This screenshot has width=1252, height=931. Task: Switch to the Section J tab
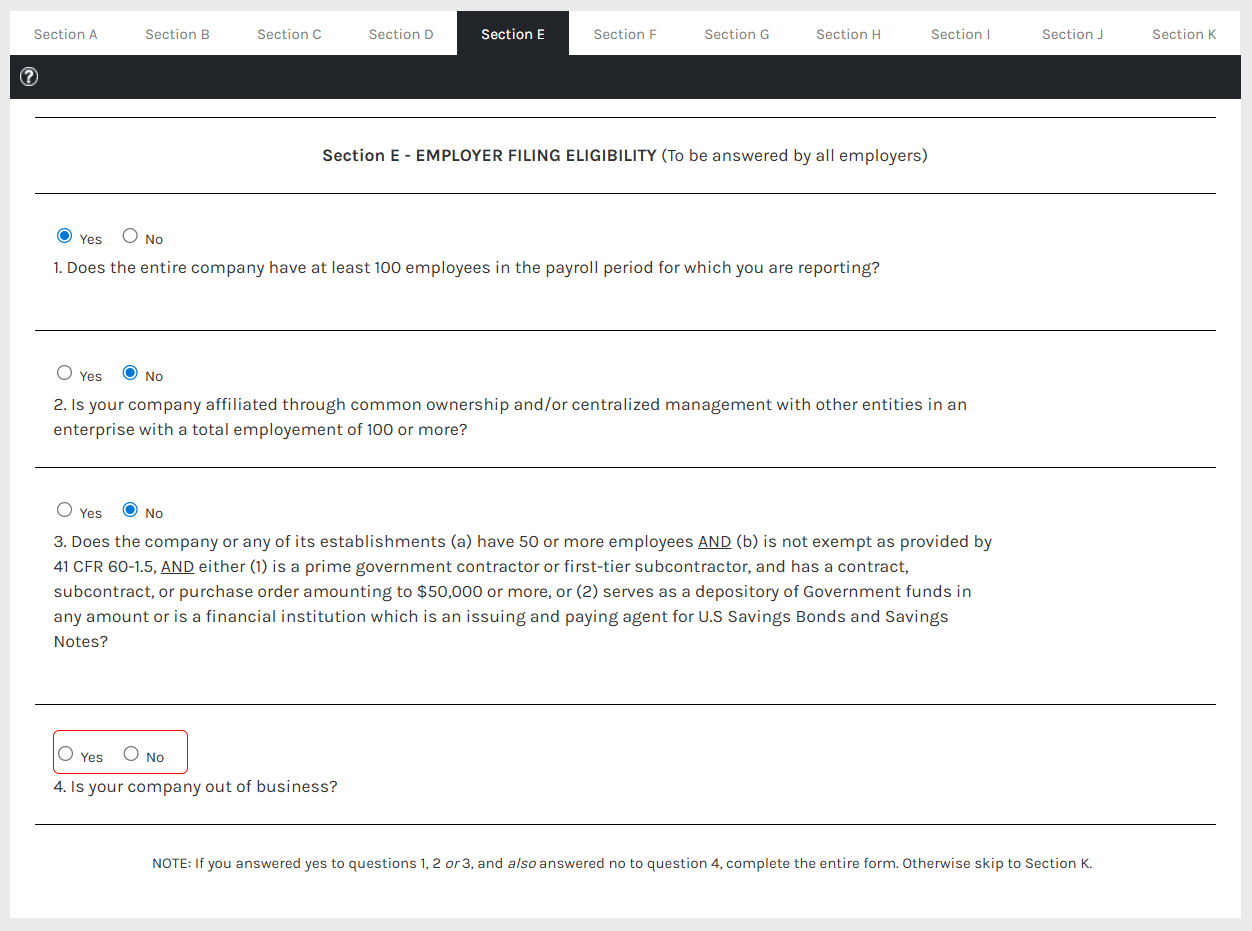(1073, 34)
